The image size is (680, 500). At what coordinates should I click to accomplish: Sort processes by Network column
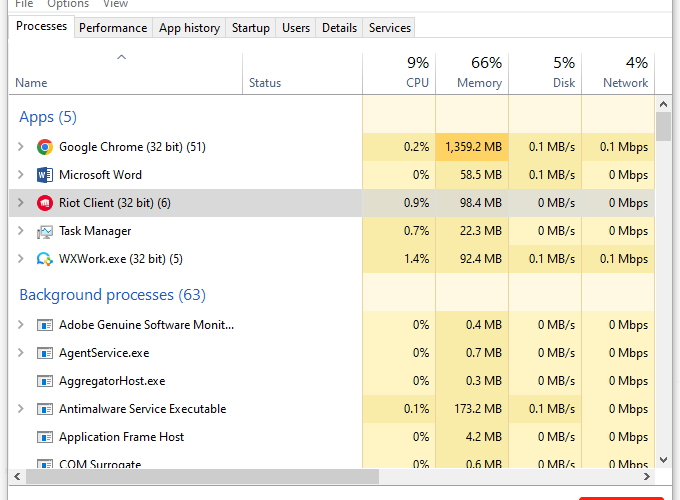tap(618, 73)
